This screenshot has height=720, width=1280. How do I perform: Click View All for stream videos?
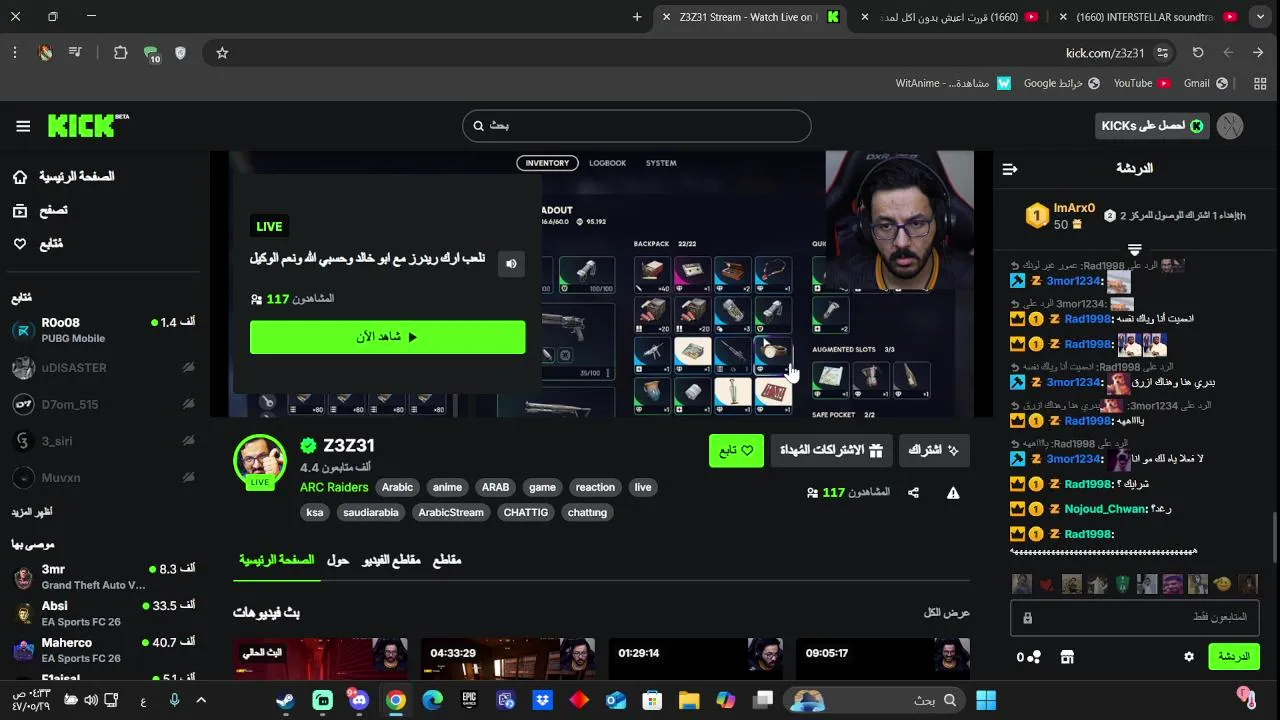pos(947,613)
